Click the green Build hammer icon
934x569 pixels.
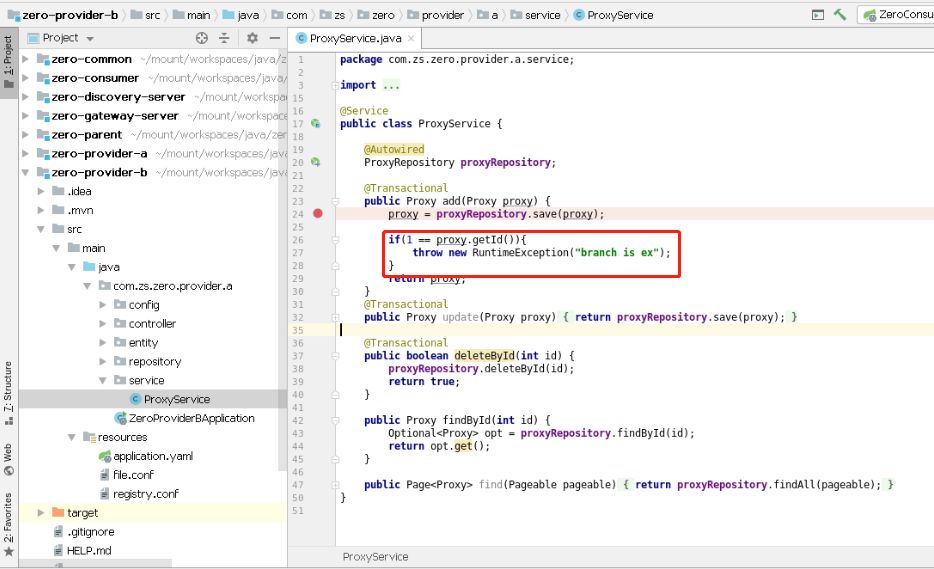point(840,14)
